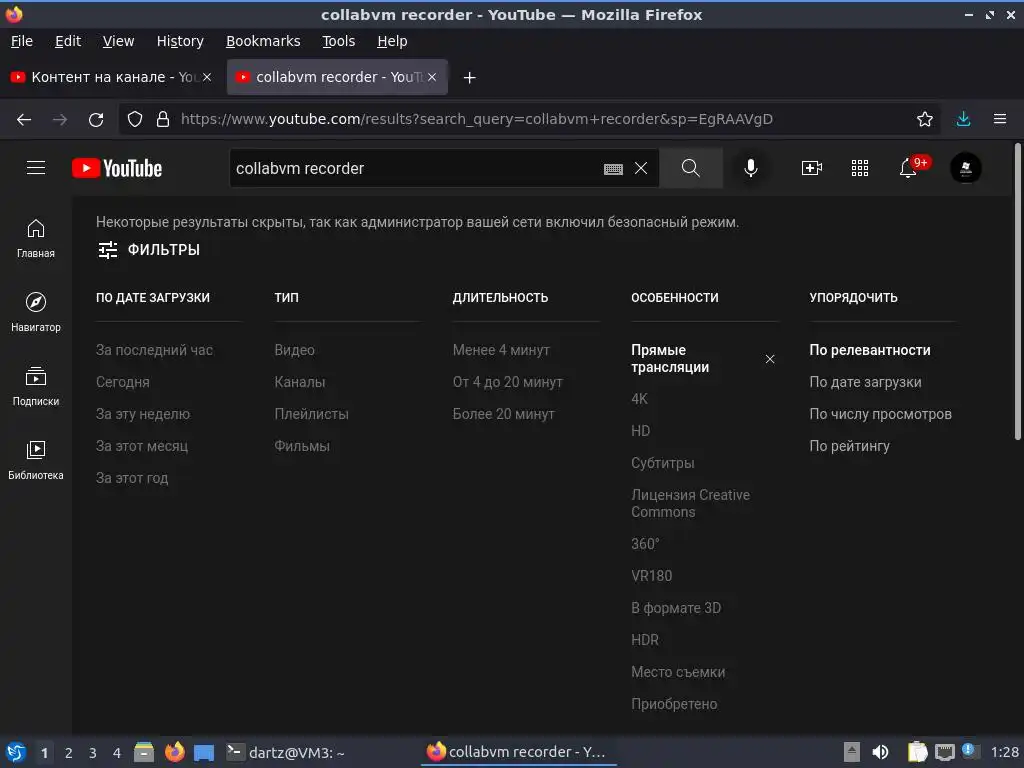
Task: Filter by За последний час
Action: tap(154, 350)
